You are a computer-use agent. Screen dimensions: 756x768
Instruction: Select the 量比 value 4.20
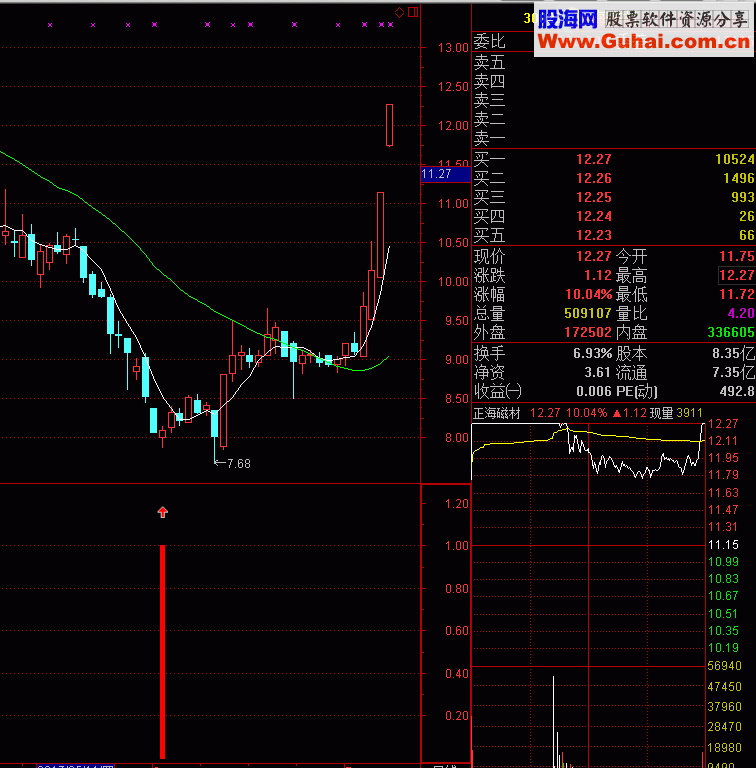[x=741, y=313]
